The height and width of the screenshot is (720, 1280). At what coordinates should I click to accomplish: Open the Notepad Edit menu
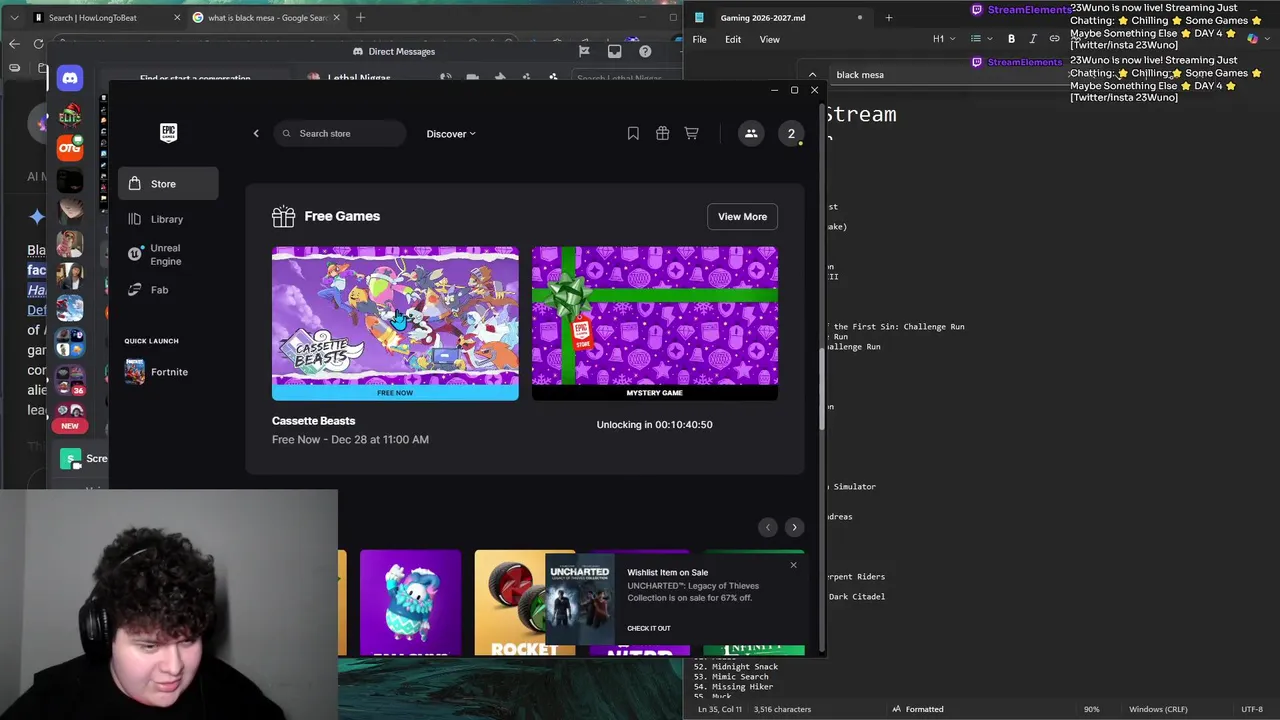pos(733,39)
